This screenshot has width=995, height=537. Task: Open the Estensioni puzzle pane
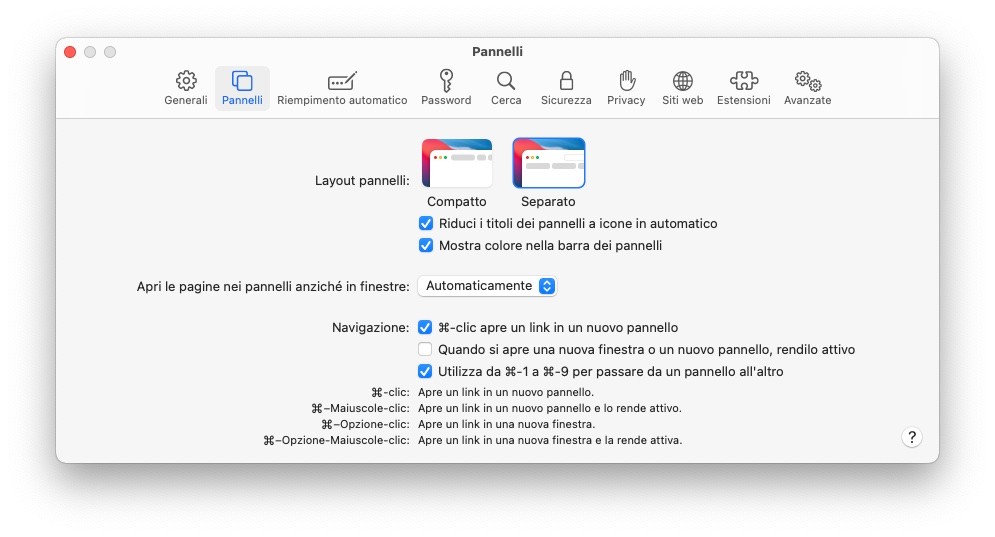tap(743, 88)
